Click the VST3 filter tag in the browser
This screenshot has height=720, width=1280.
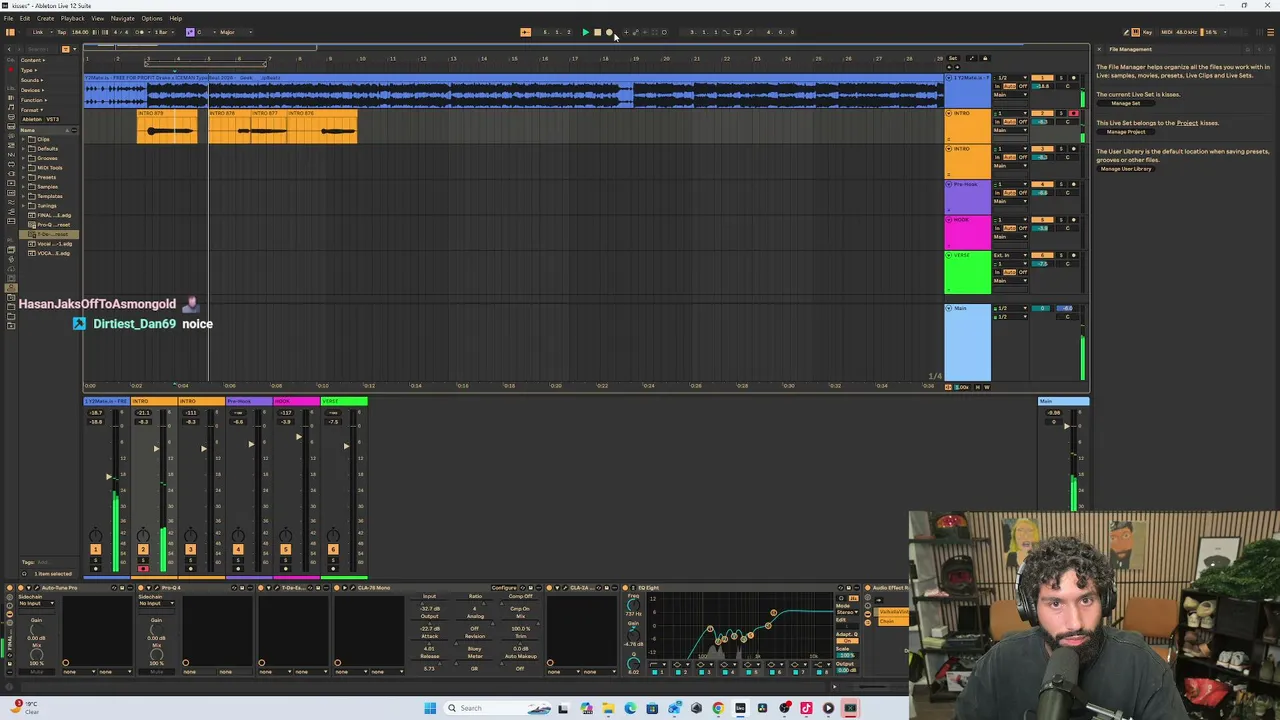tap(51, 120)
